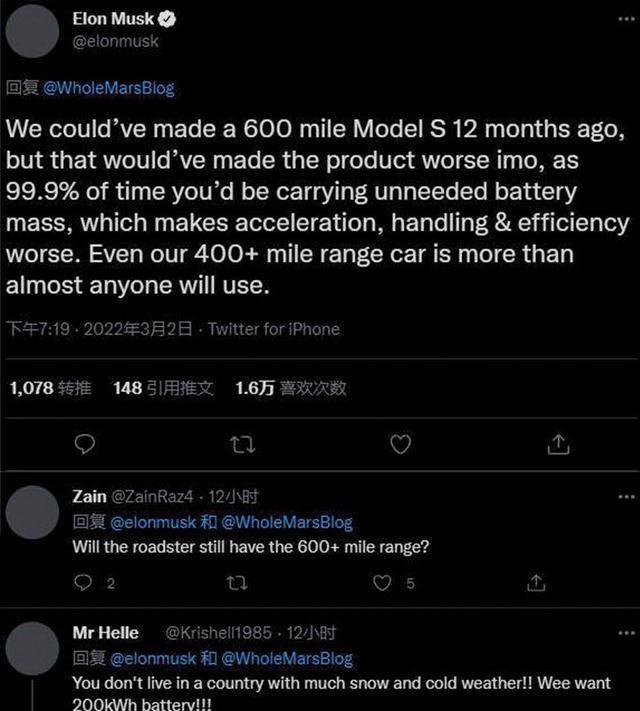Click the reply icon under Elon's tweet
Viewport: 640px width, 711px height.
86,443
